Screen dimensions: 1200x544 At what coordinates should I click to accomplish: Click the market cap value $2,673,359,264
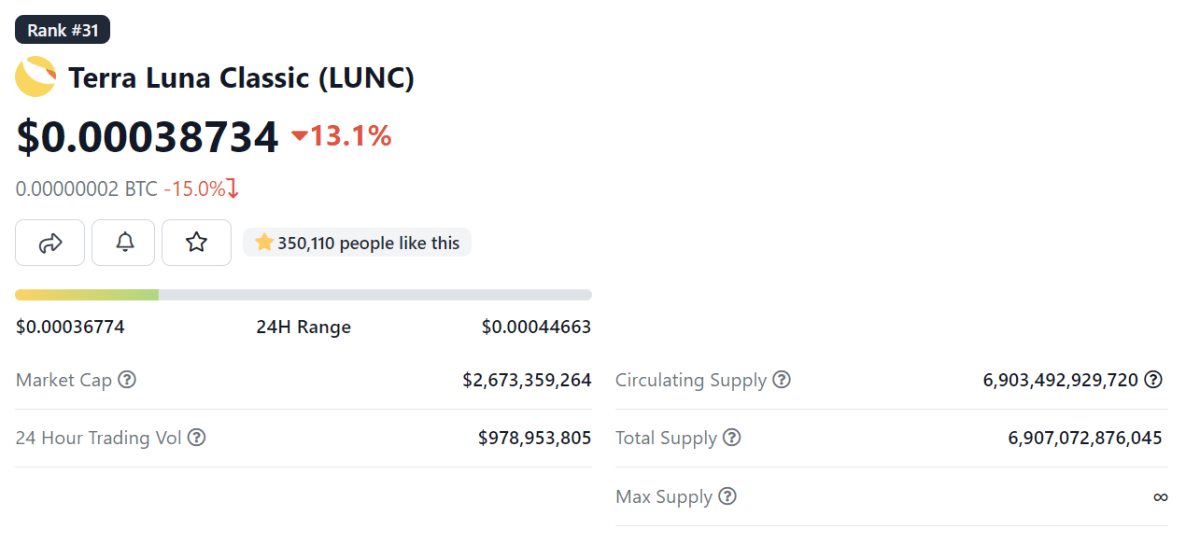pos(527,380)
